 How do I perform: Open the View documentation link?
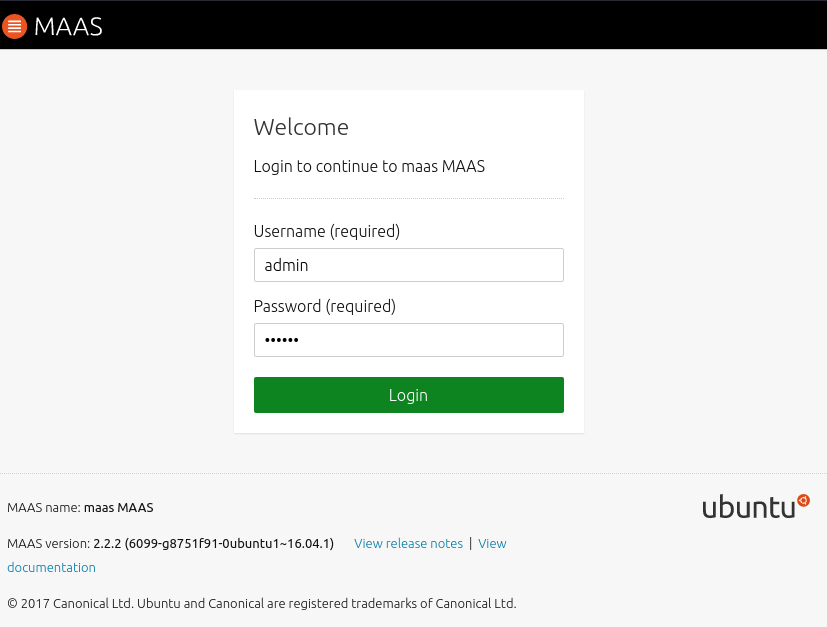point(51,567)
